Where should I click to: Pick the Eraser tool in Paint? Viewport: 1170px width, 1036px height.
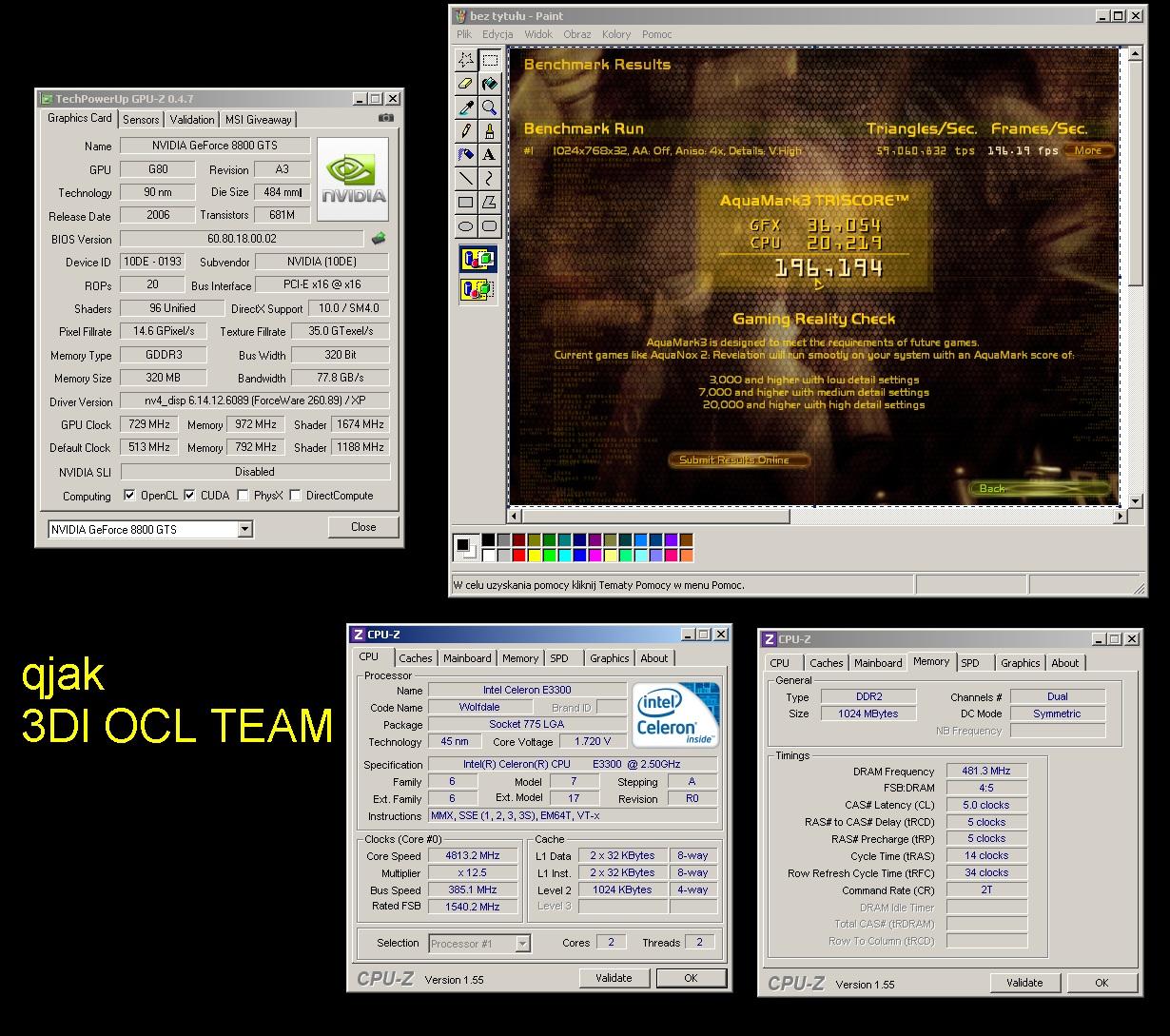click(466, 84)
